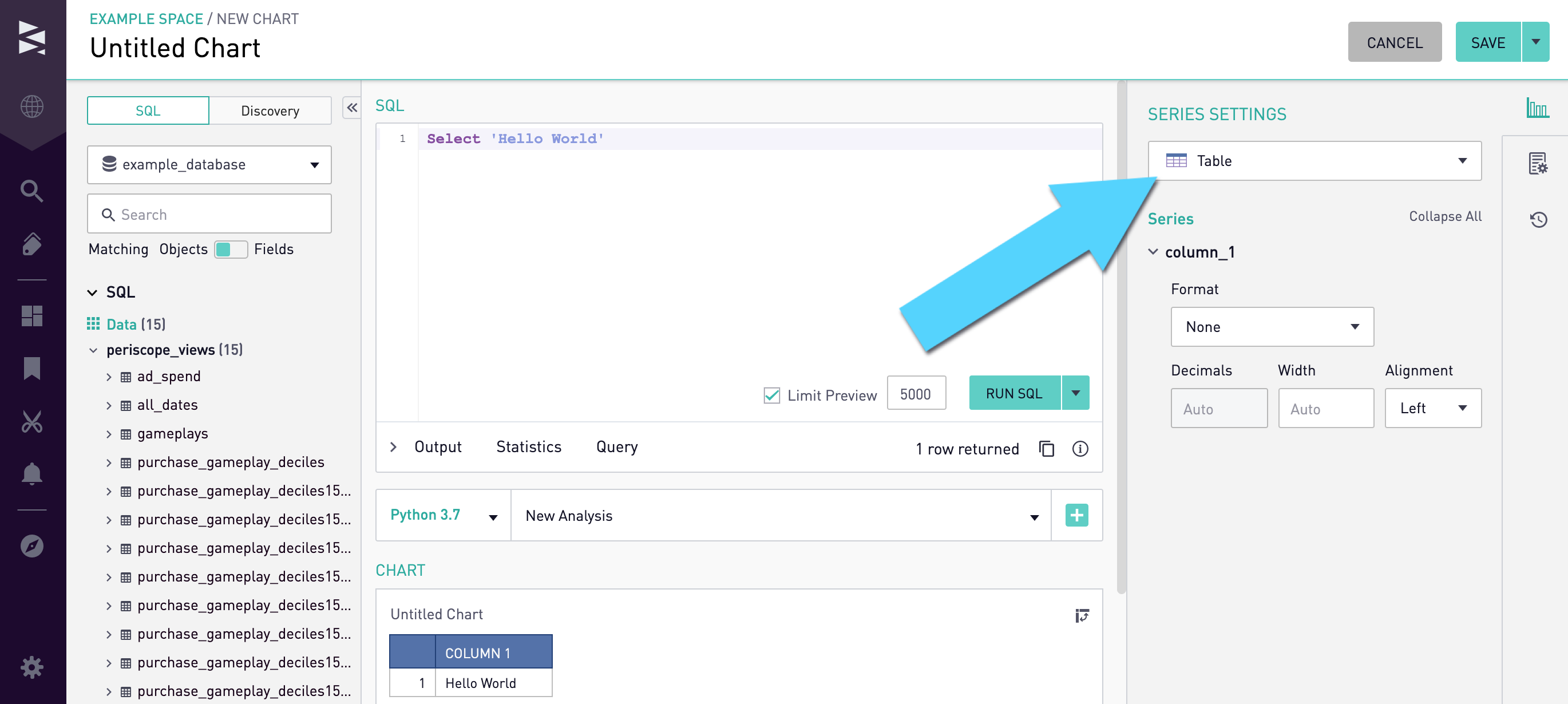The width and height of the screenshot is (1568, 704).
Task: Uncheck the Limit Preview checkbox
Action: coord(773,395)
